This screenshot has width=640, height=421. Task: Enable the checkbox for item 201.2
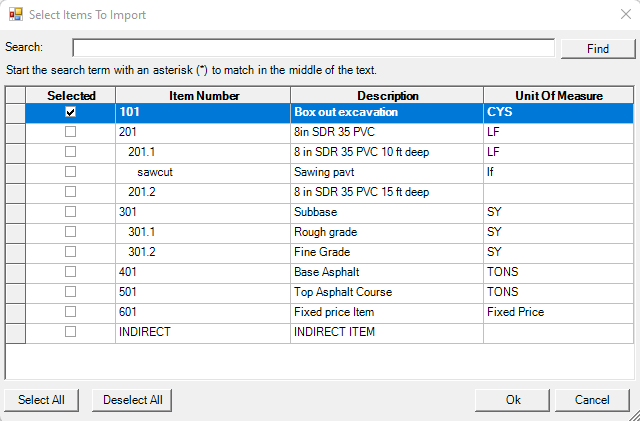(x=71, y=192)
